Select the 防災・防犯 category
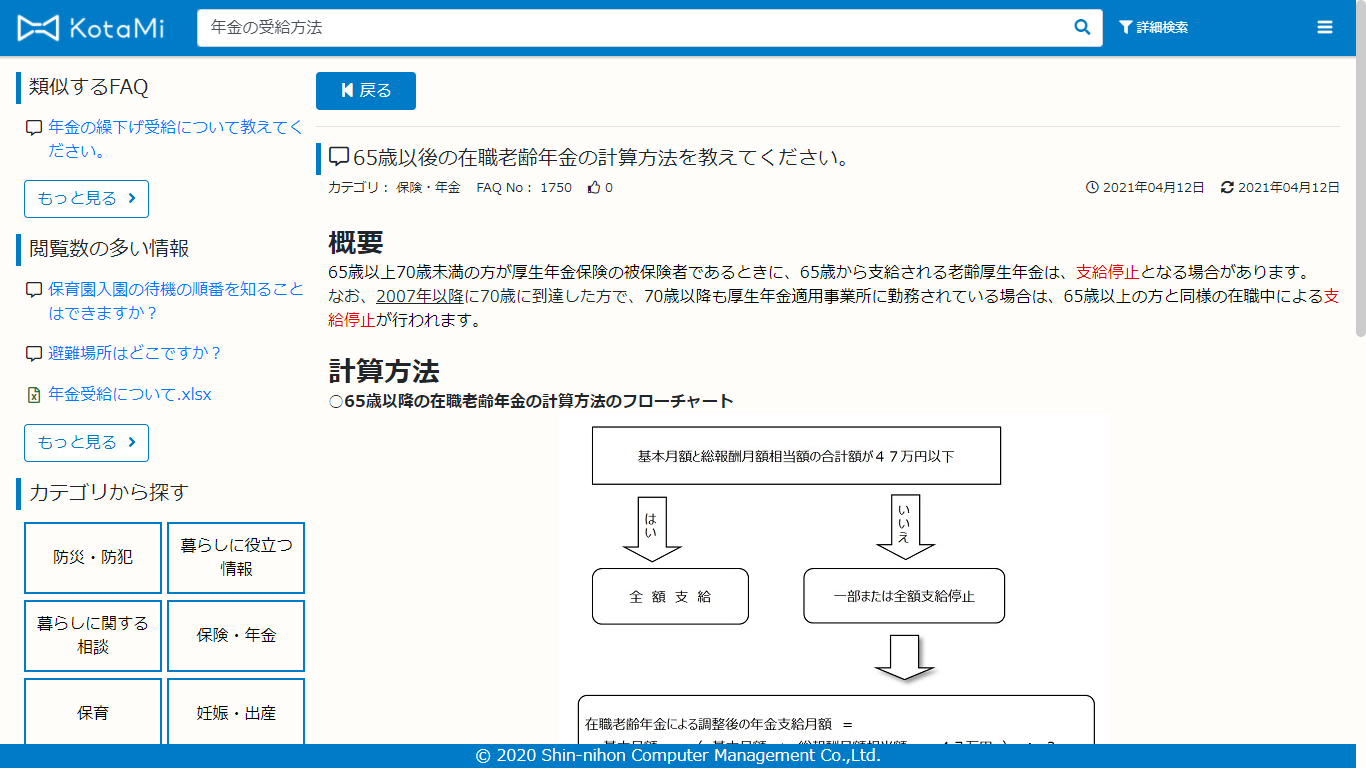Image resolution: width=1366 pixels, height=768 pixels. tap(93, 558)
